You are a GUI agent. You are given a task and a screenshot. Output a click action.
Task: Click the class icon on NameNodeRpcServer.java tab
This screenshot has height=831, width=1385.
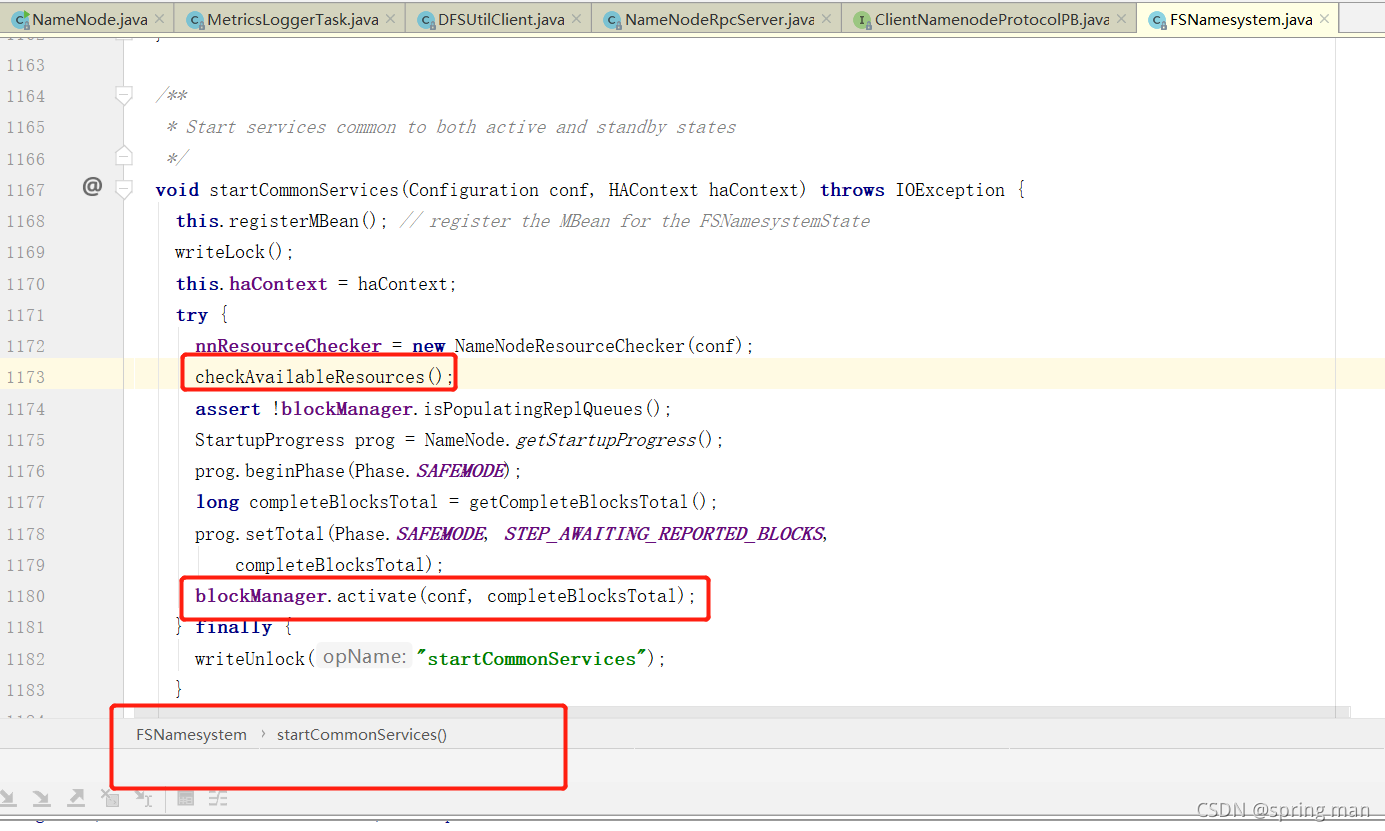(x=611, y=20)
